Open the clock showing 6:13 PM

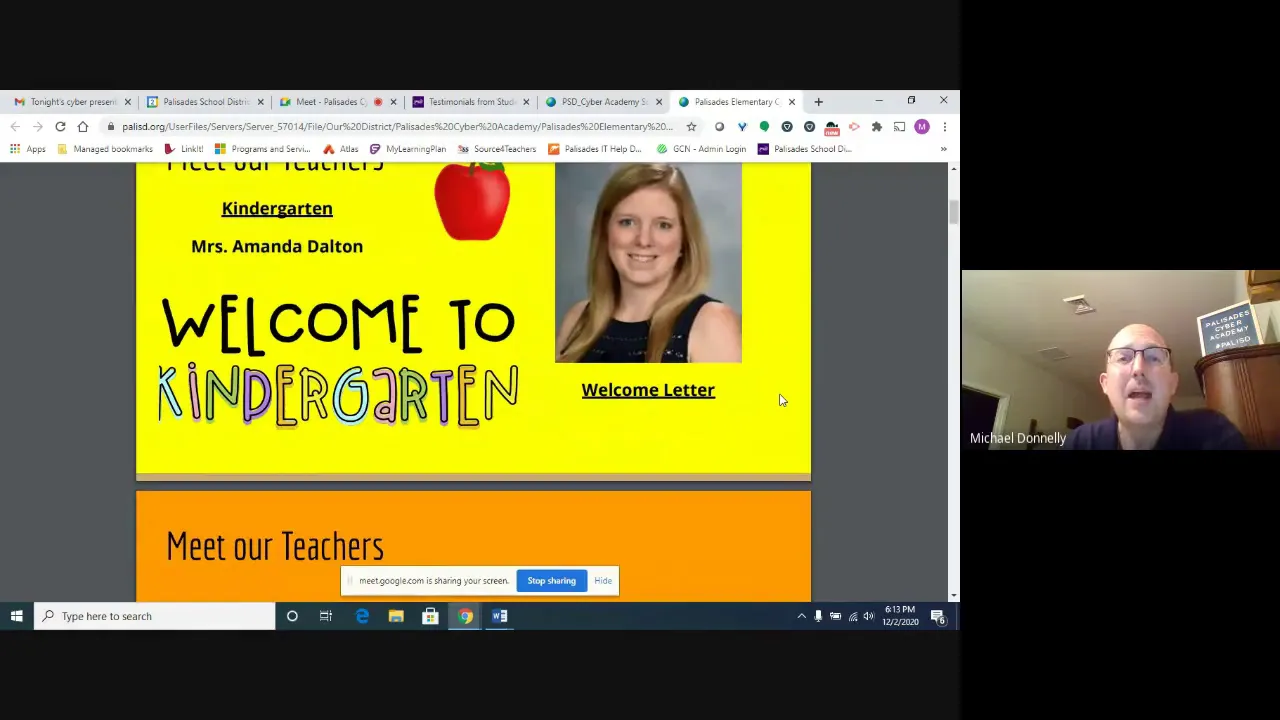[900, 616]
